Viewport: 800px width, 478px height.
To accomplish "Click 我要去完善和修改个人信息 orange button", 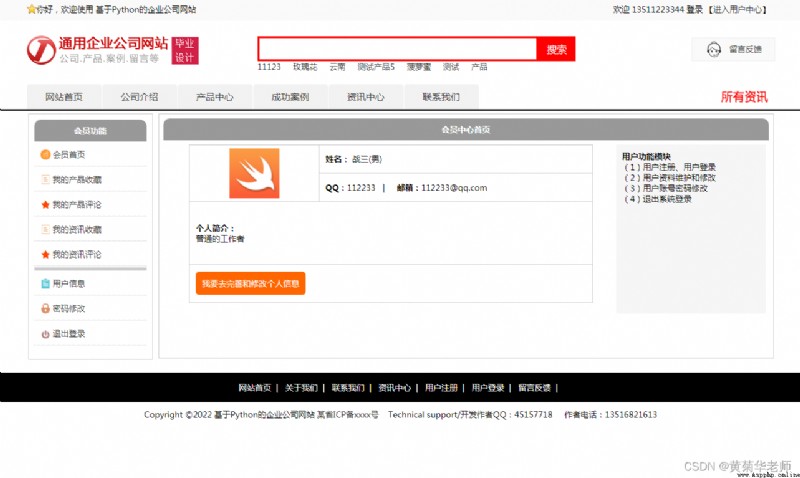I will point(251,284).
